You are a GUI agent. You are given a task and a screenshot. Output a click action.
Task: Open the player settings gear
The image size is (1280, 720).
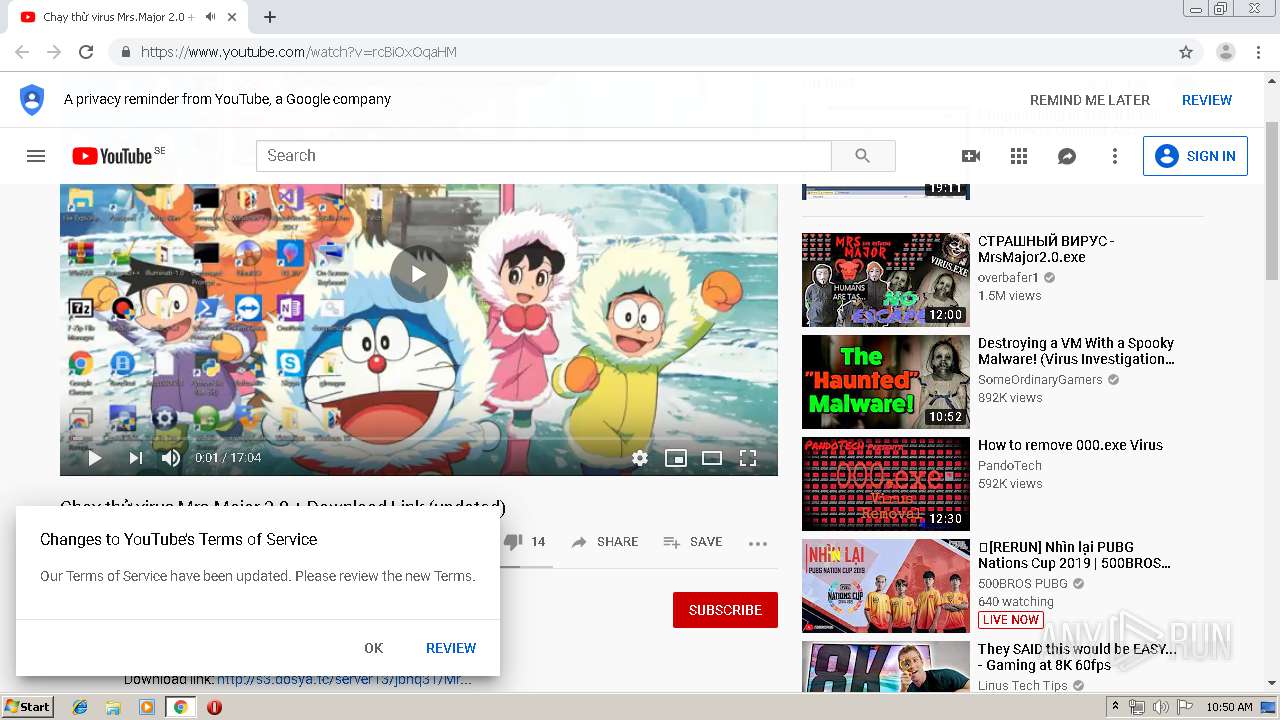[640, 458]
